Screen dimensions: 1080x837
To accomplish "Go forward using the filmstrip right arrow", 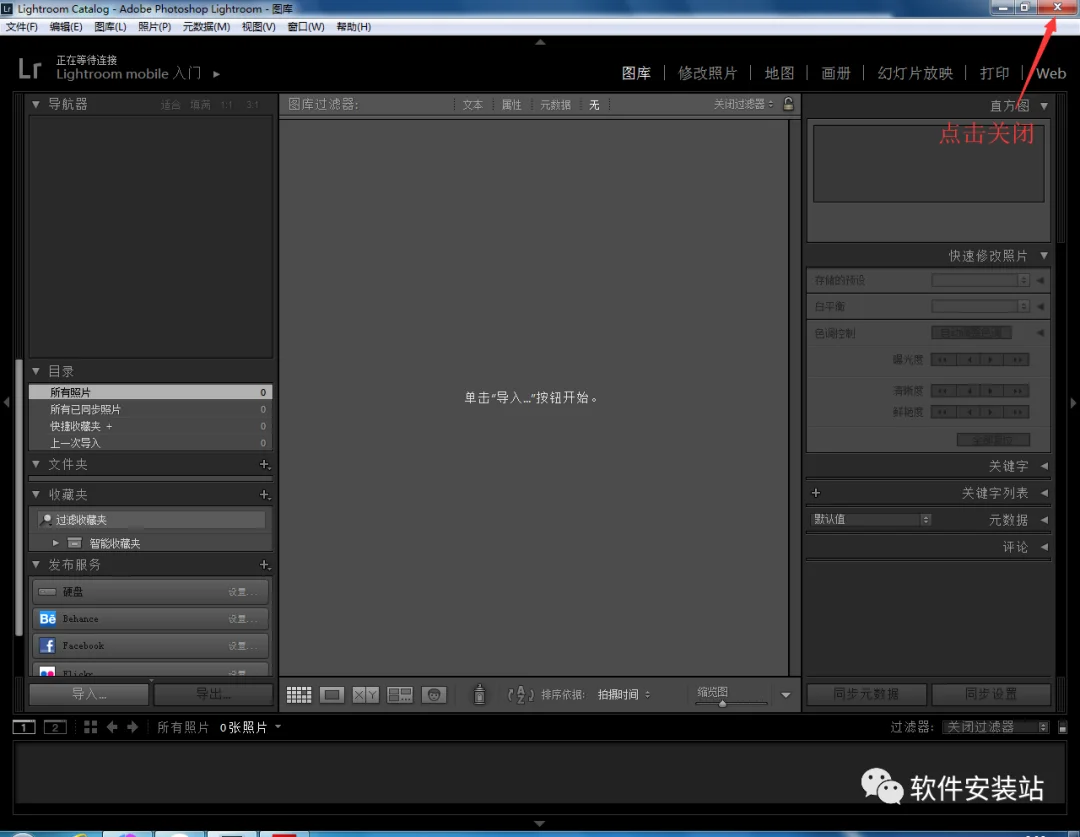I will point(132,727).
